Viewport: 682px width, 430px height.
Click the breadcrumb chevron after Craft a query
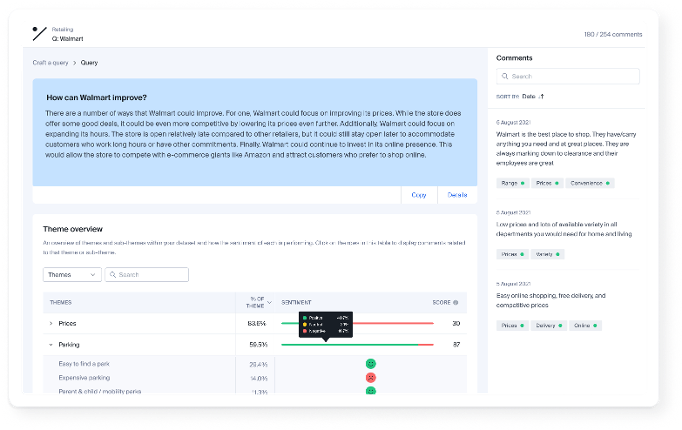point(74,63)
